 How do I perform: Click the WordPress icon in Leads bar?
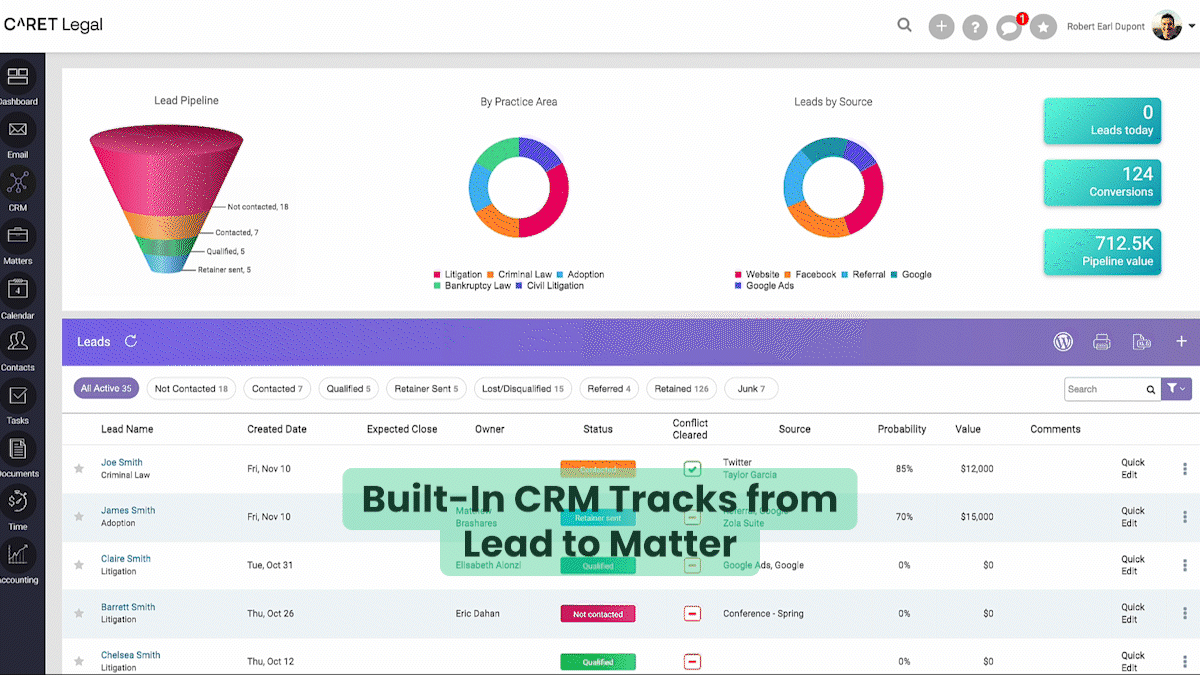(x=1063, y=342)
